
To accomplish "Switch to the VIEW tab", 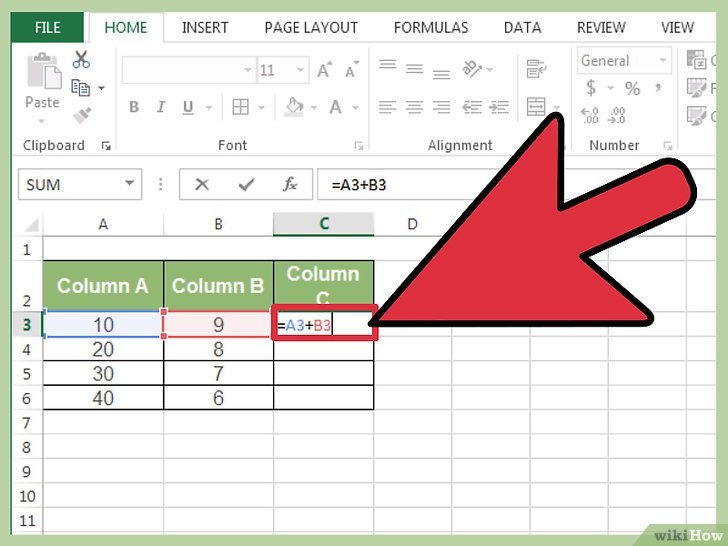I will (x=677, y=28).
